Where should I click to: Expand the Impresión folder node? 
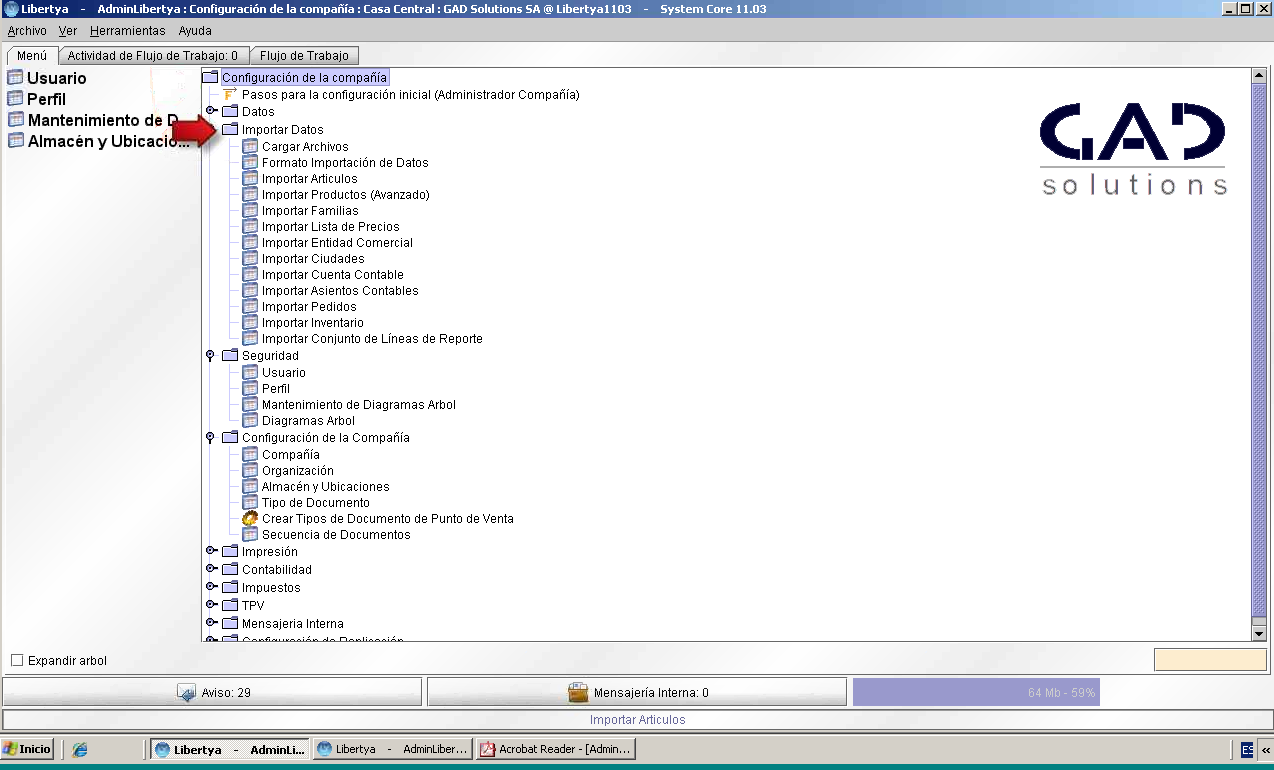tap(211, 551)
